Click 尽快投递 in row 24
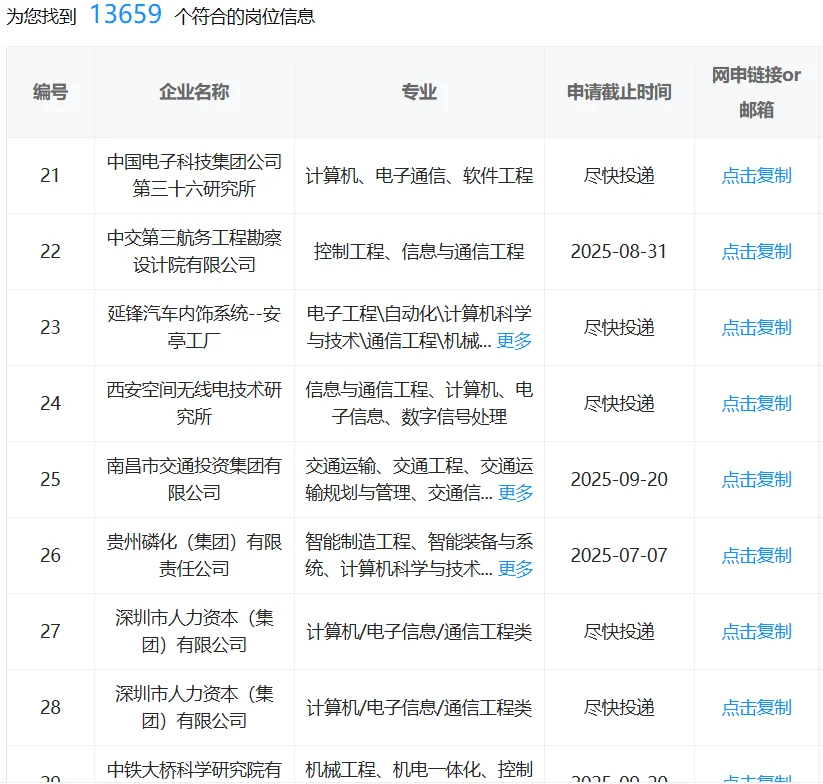Screen dimensions: 823x784 coord(619,404)
